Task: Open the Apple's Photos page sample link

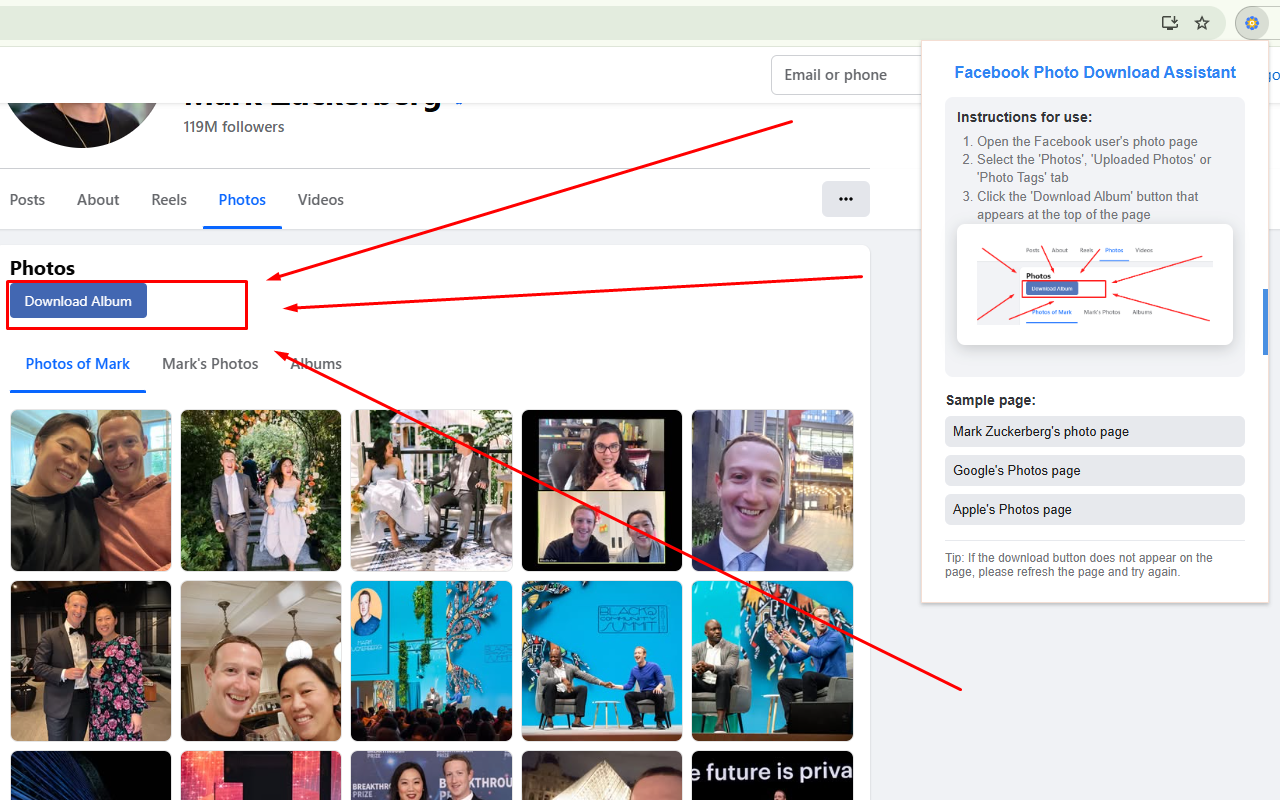Action: (x=1094, y=509)
